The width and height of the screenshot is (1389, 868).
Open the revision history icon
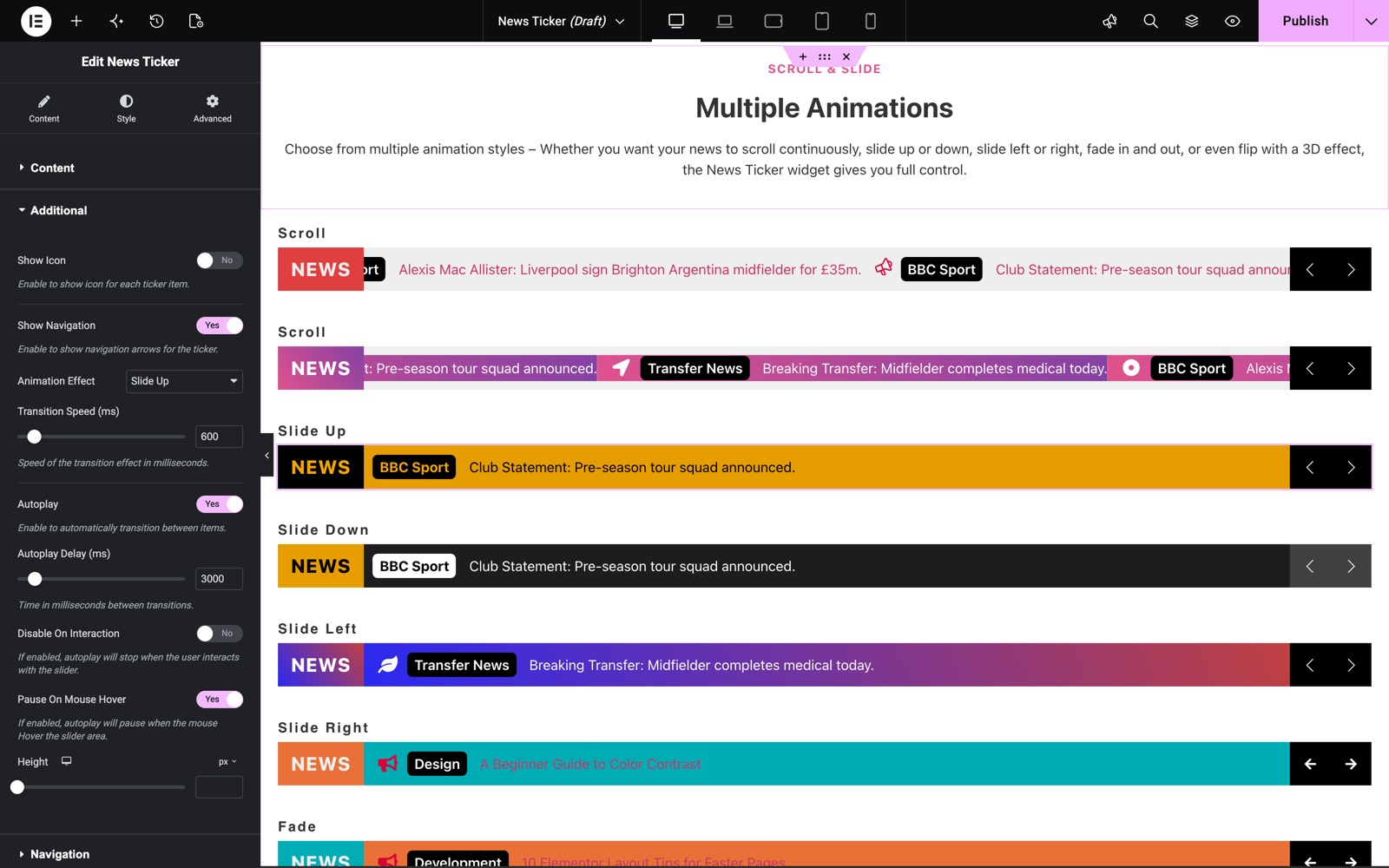click(x=156, y=21)
